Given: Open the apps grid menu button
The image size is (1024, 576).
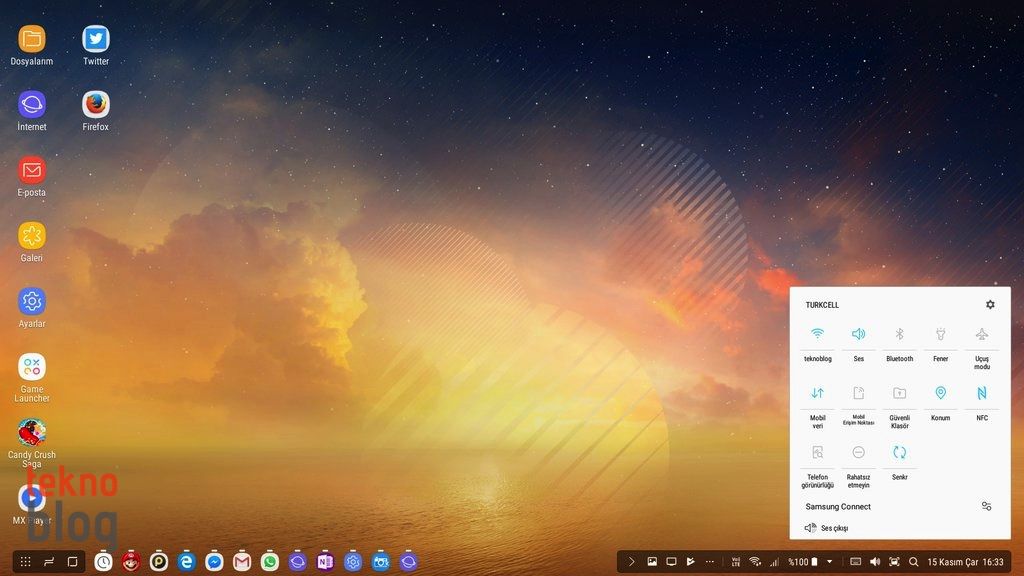Looking at the screenshot, I should pos(26,562).
